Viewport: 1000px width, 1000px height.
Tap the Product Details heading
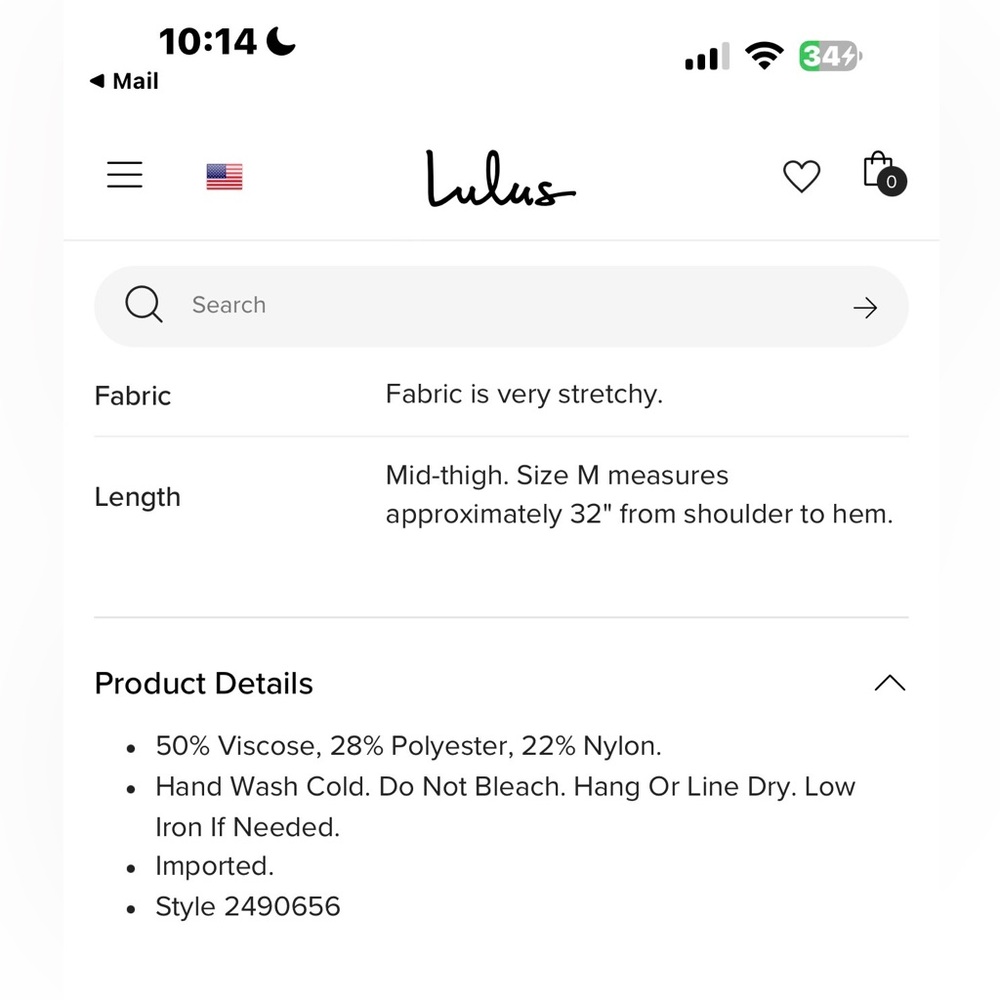[203, 683]
